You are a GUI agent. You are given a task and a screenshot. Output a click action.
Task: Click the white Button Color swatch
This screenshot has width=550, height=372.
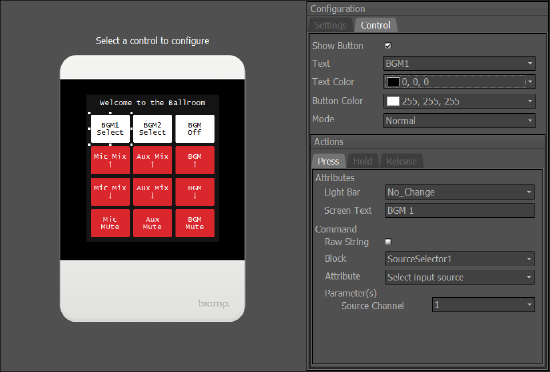(393, 101)
